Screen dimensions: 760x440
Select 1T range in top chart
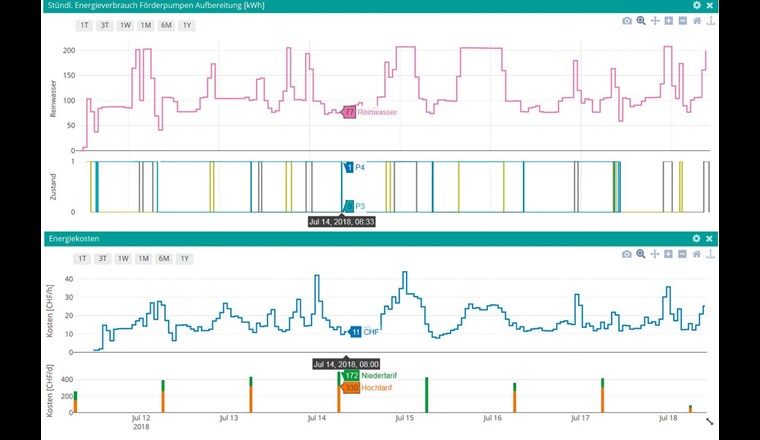[83, 25]
